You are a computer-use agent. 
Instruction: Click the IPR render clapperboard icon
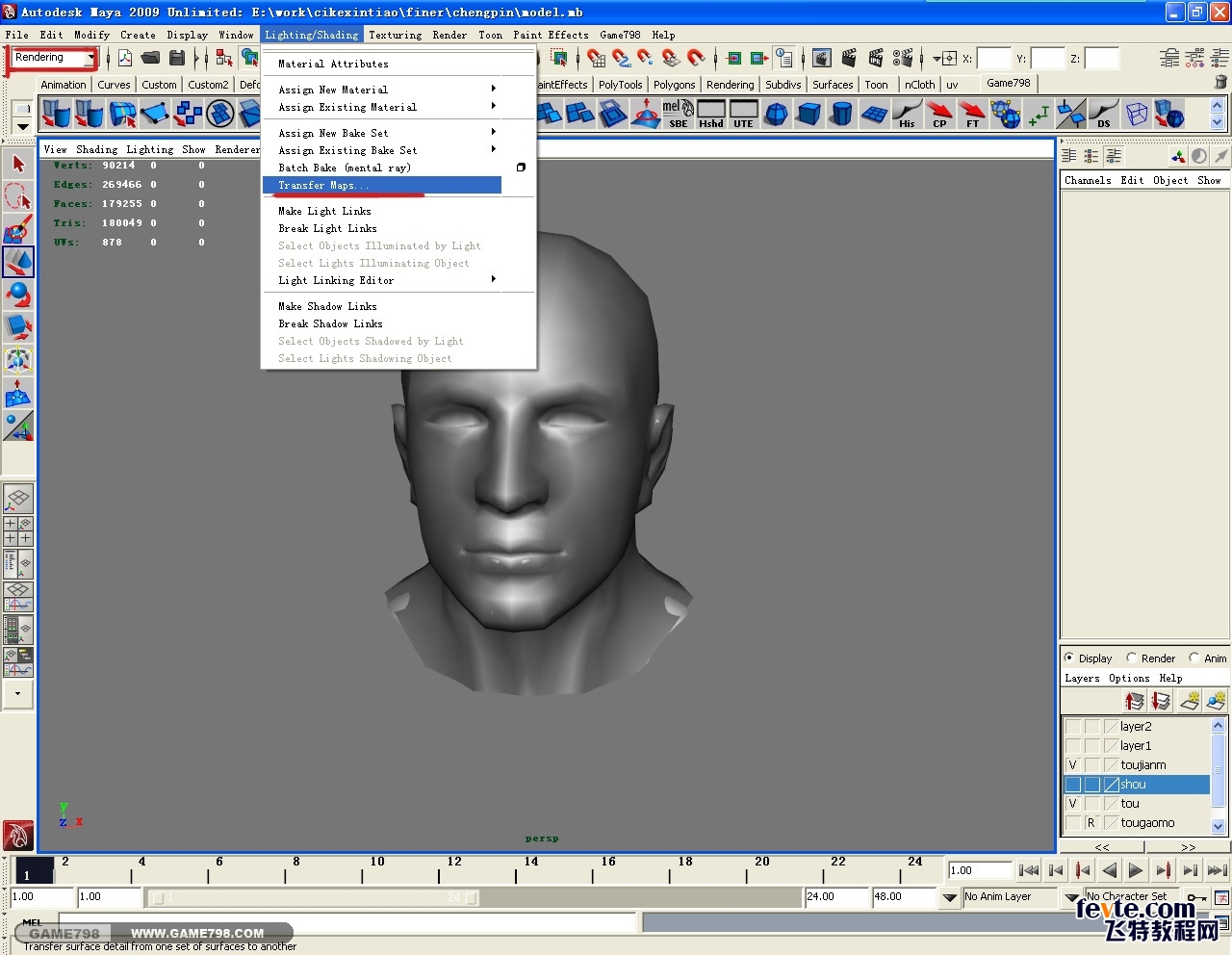tap(875, 59)
